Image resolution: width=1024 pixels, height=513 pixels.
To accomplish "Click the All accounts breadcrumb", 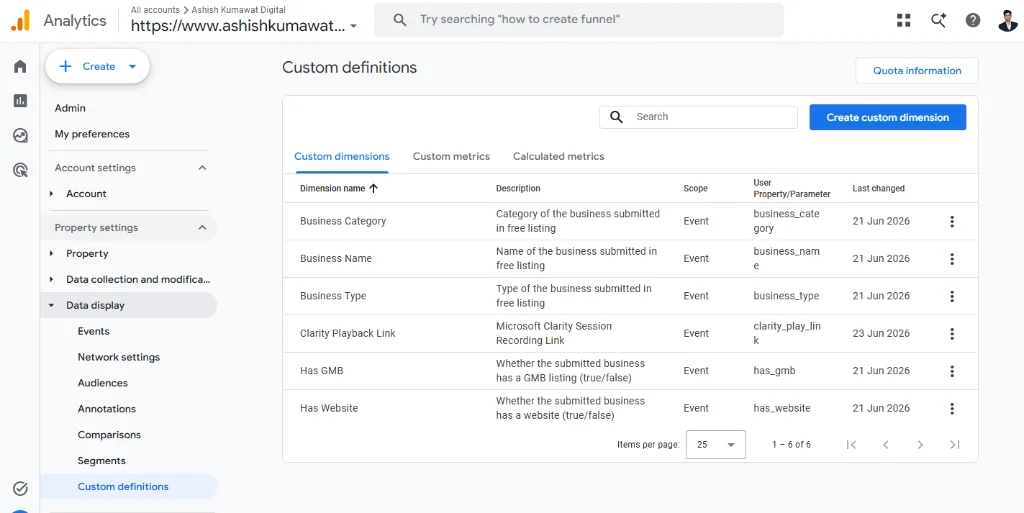I will click(x=155, y=10).
